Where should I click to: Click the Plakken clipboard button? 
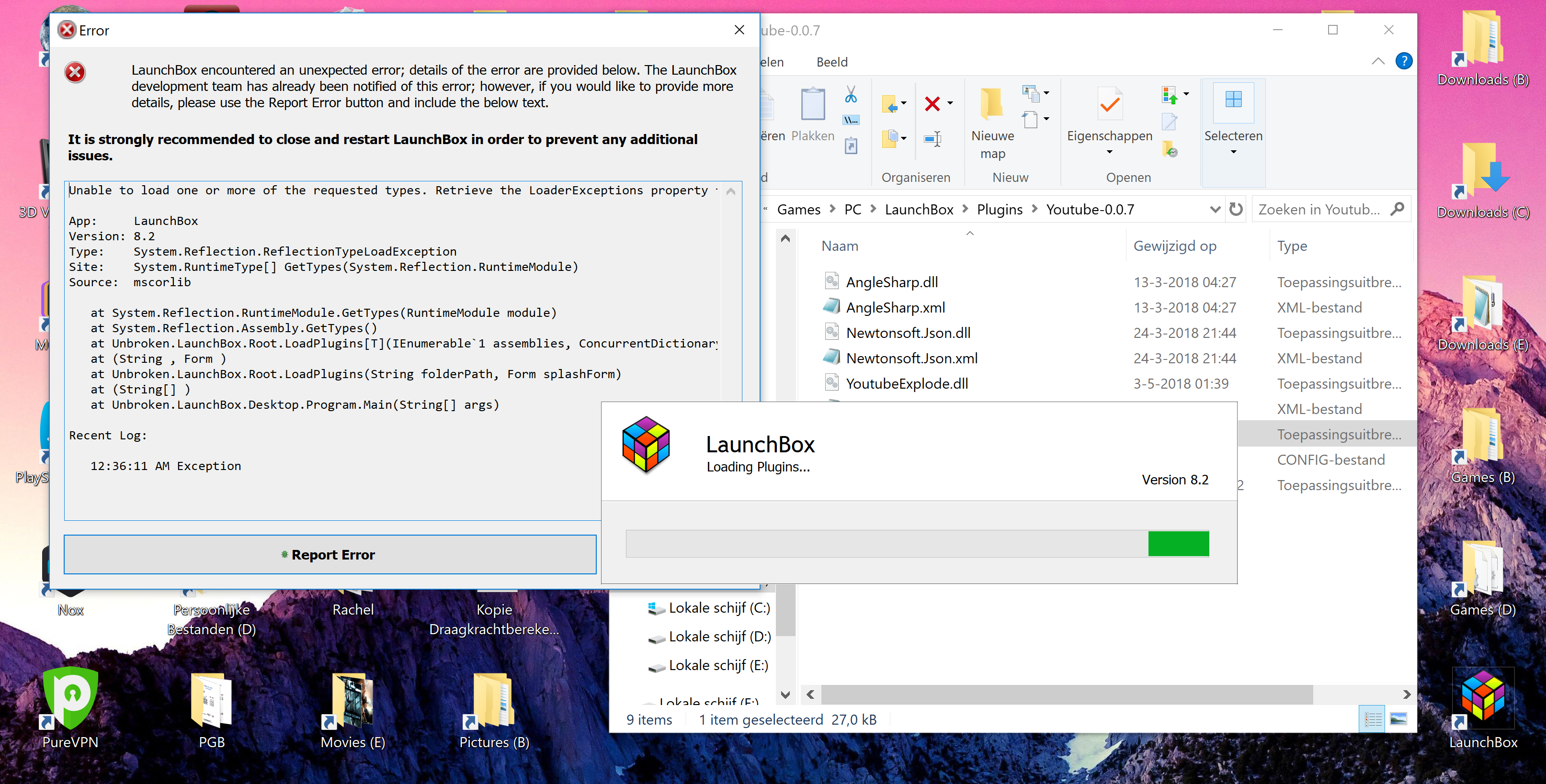[813, 114]
